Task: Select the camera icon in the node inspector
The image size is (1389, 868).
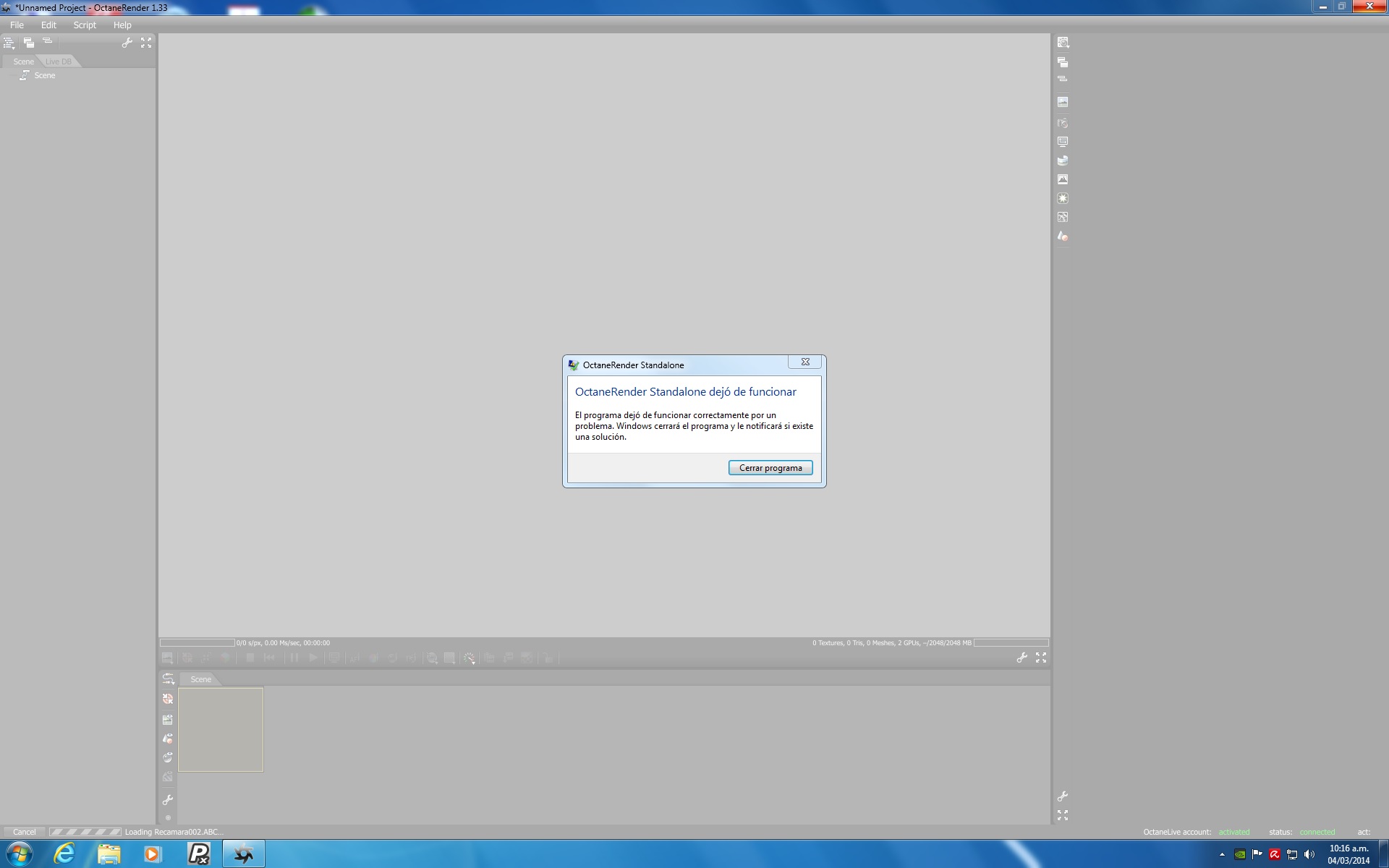Action: pyautogui.click(x=1063, y=123)
